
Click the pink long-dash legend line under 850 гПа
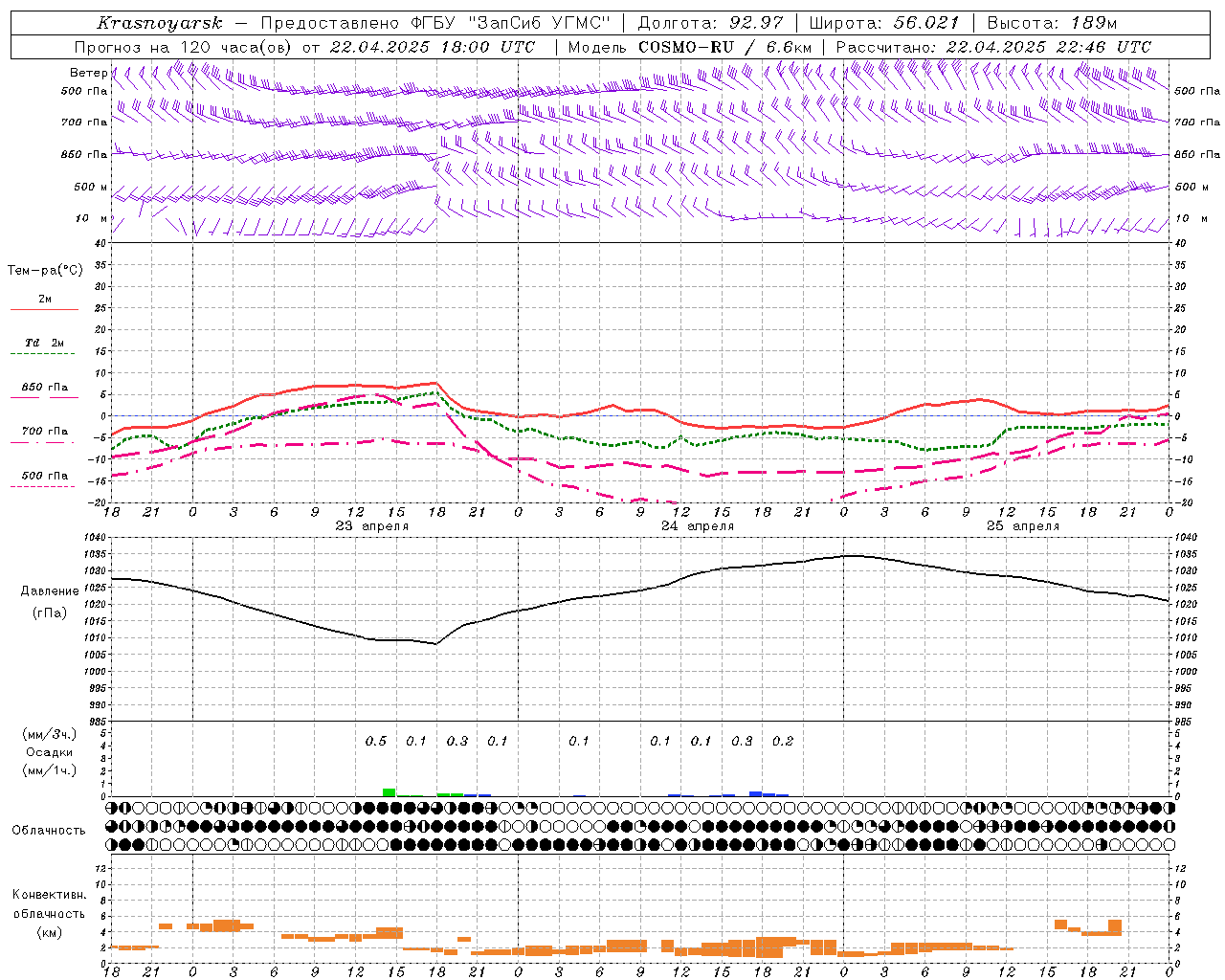[x=44, y=398]
